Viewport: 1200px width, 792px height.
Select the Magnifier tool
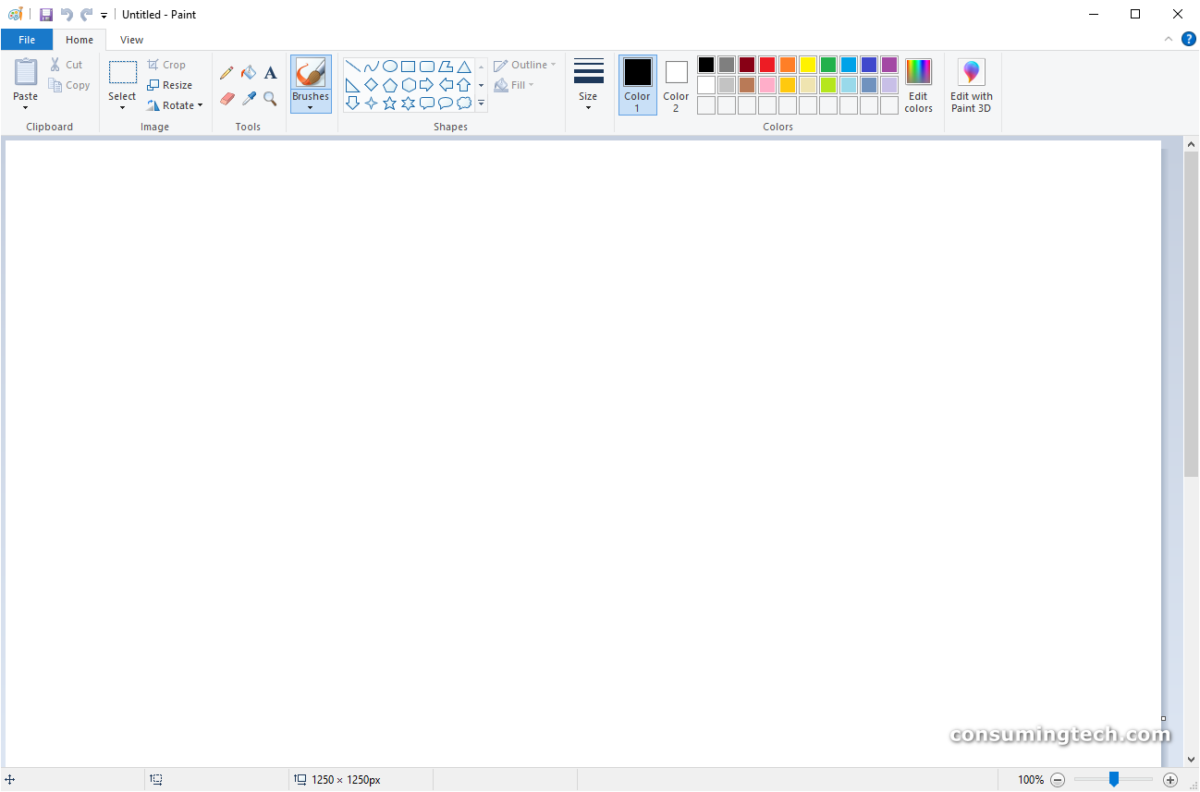click(x=270, y=99)
